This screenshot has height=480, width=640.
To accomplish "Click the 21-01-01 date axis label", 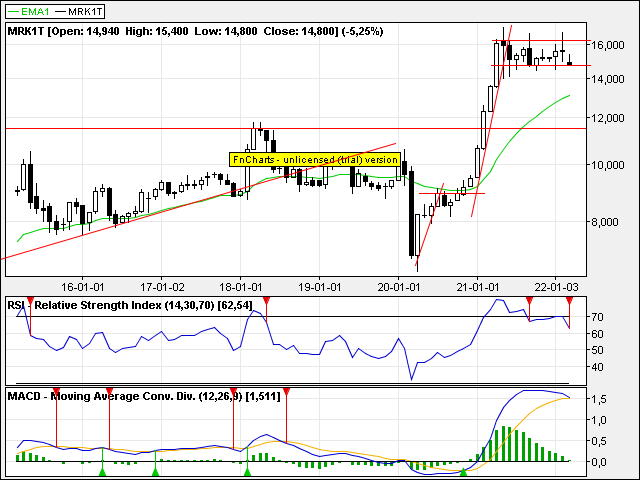I will (x=478, y=287).
